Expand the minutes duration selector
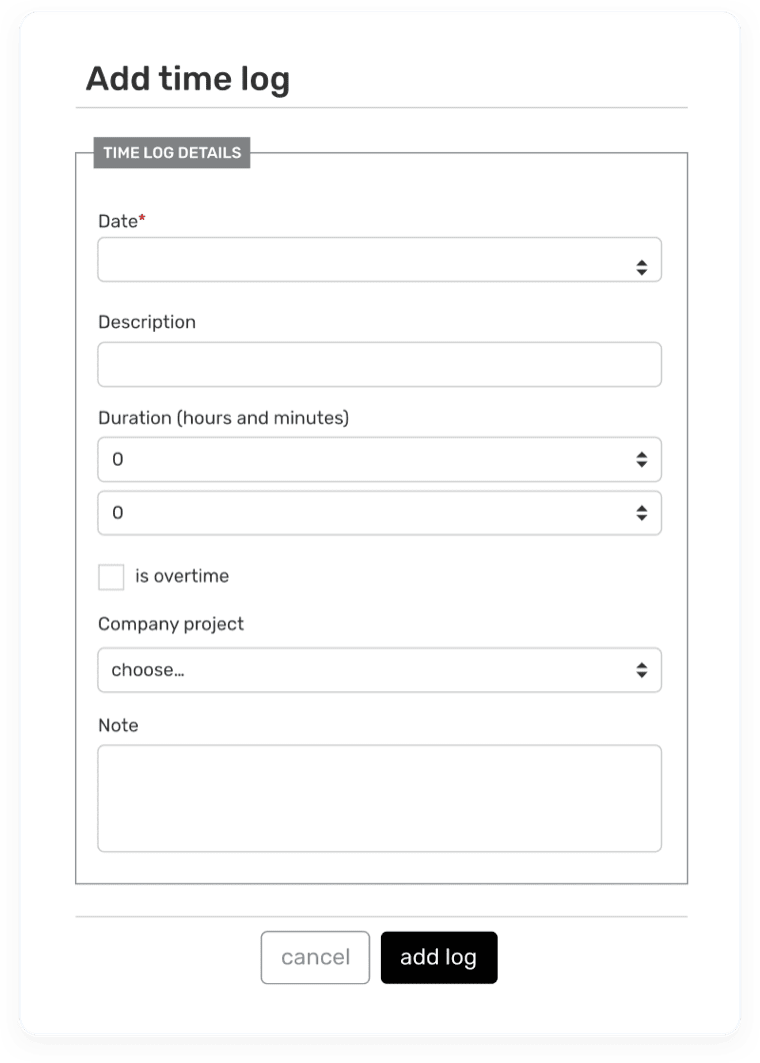Image resolution: width=760 pixels, height=1063 pixels. point(380,512)
